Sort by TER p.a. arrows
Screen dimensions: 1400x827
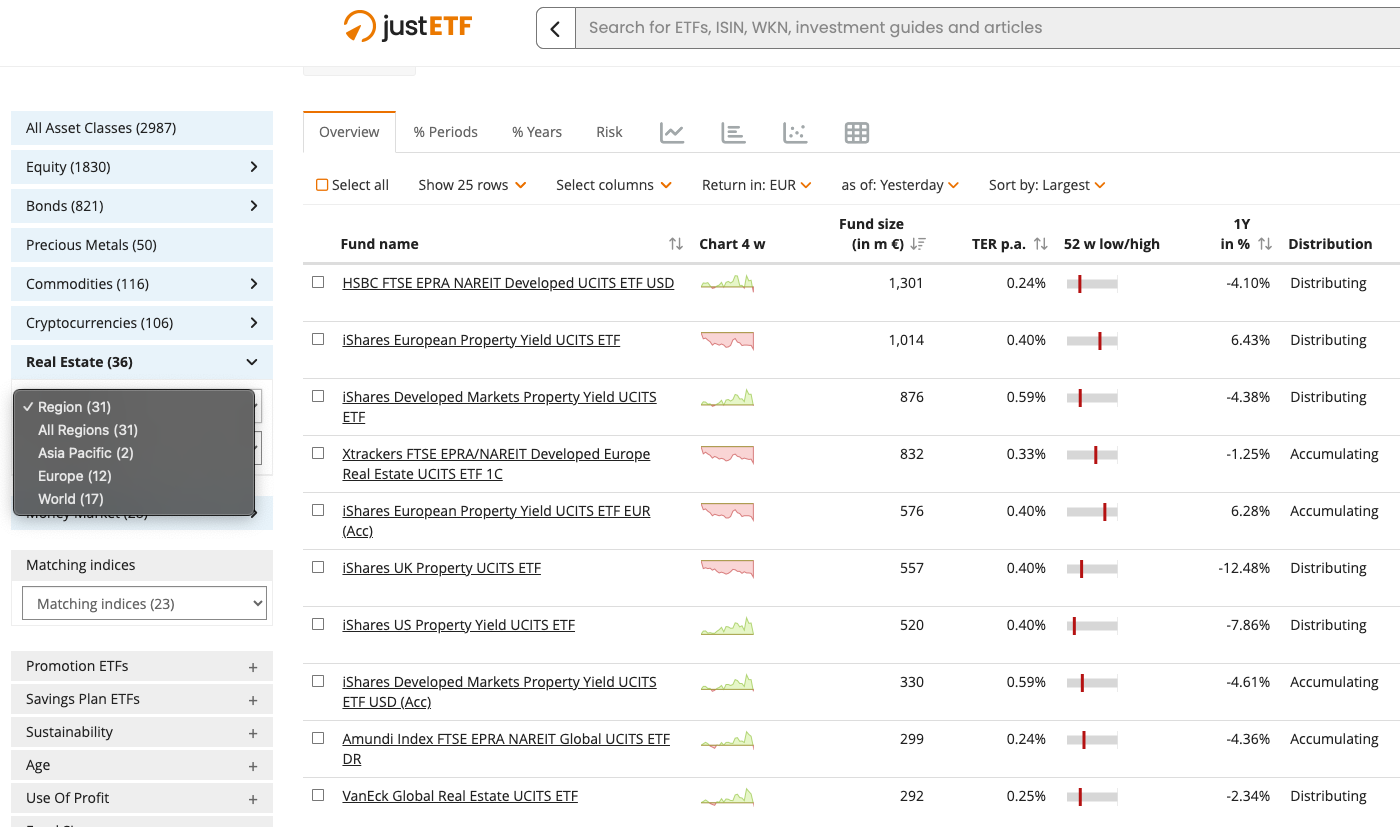pos(1040,244)
